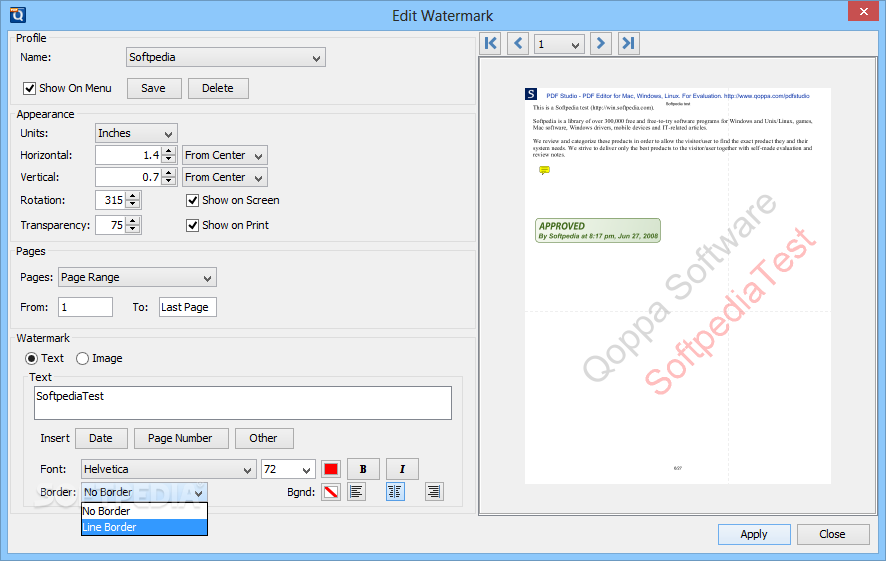Decrease Rotation value
The image size is (886, 561).
coord(133,205)
